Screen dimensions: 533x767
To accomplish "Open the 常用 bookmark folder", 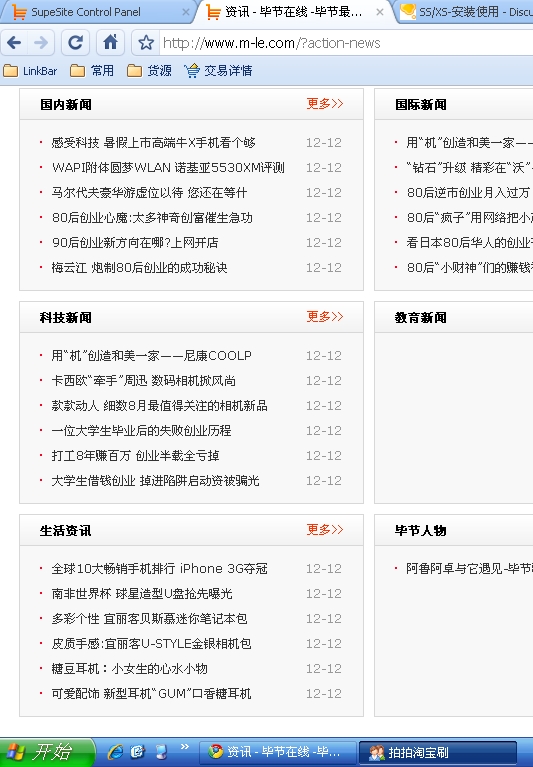I will pyautogui.click(x=92, y=71).
